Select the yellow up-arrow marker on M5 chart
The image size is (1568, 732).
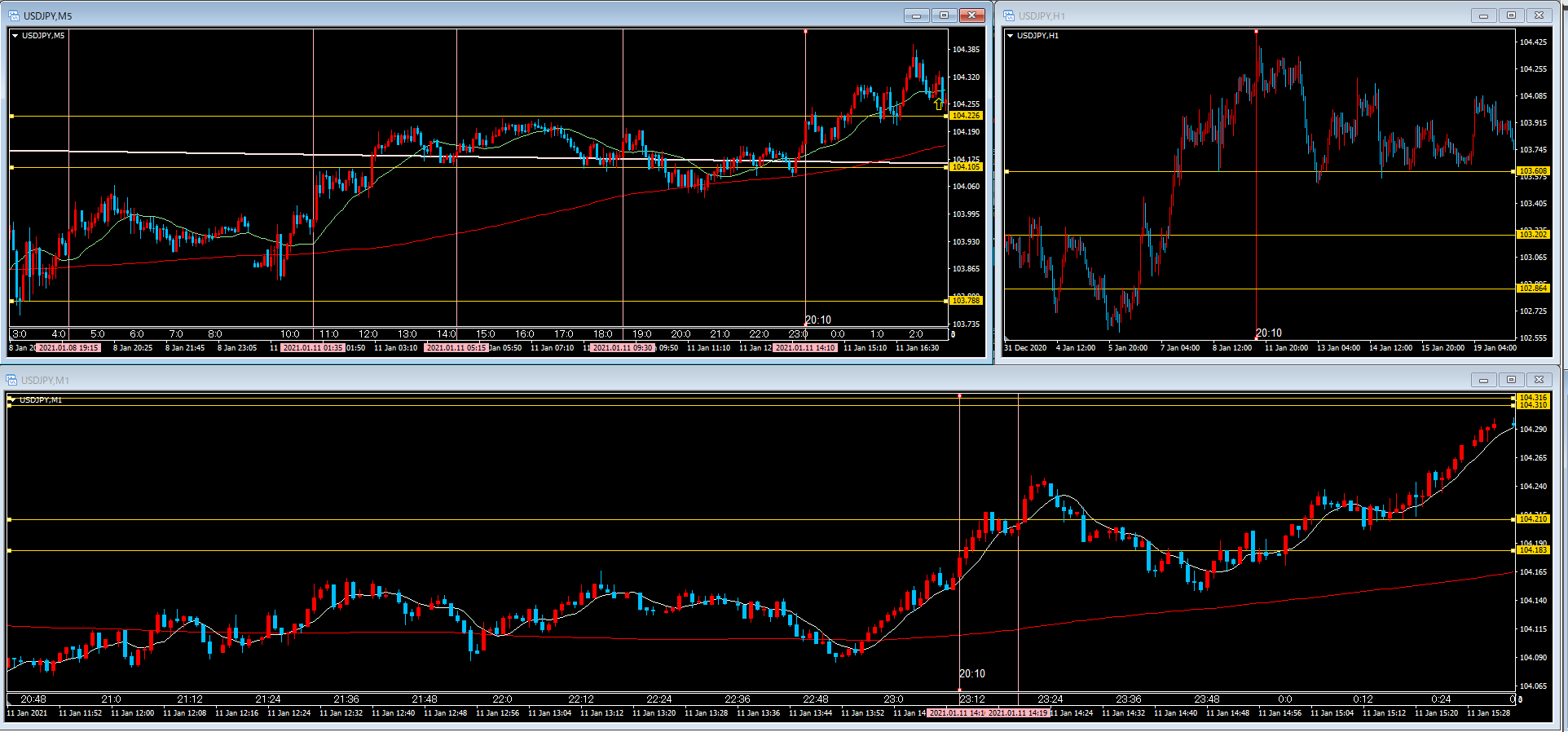tap(939, 104)
